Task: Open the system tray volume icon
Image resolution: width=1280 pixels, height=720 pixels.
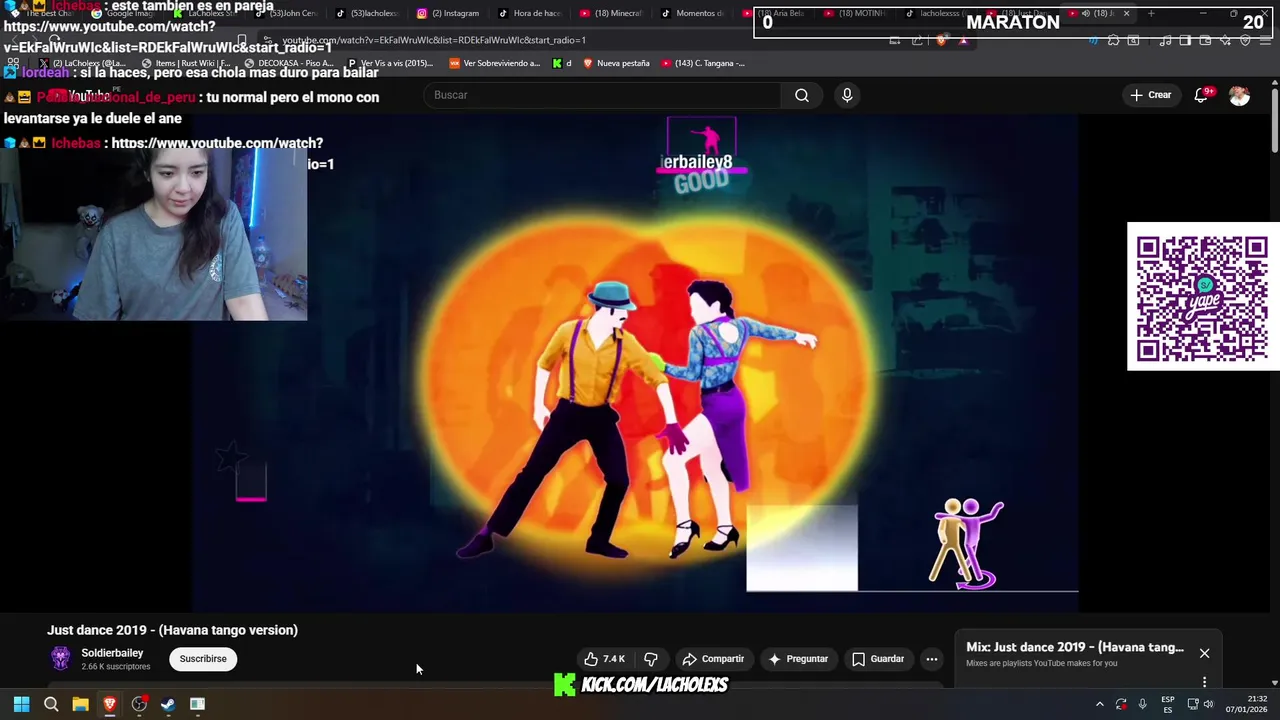Action: (1208, 704)
